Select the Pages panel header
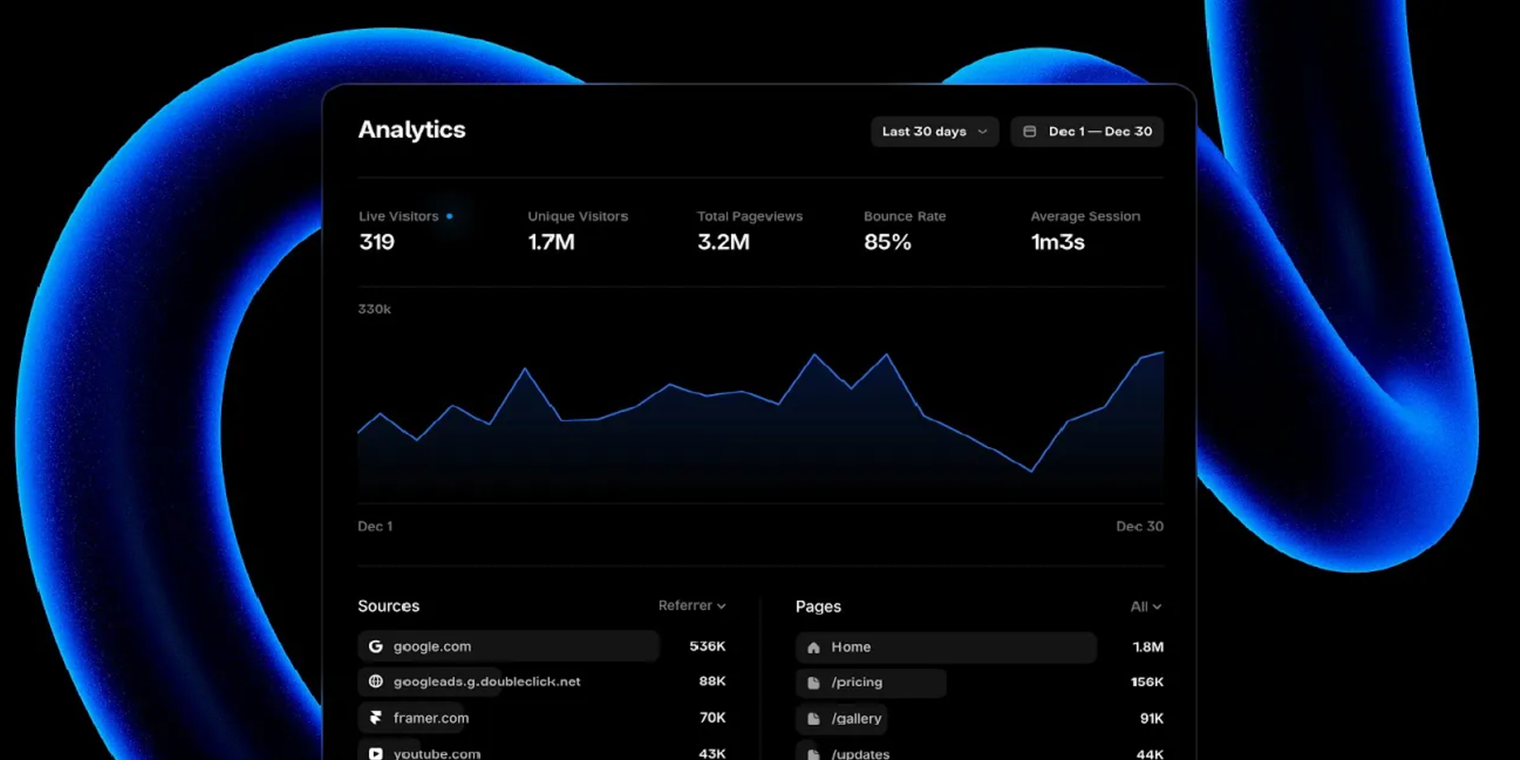Image resolution: width=1520 pixels, height=760 pixels. (818, 606)
